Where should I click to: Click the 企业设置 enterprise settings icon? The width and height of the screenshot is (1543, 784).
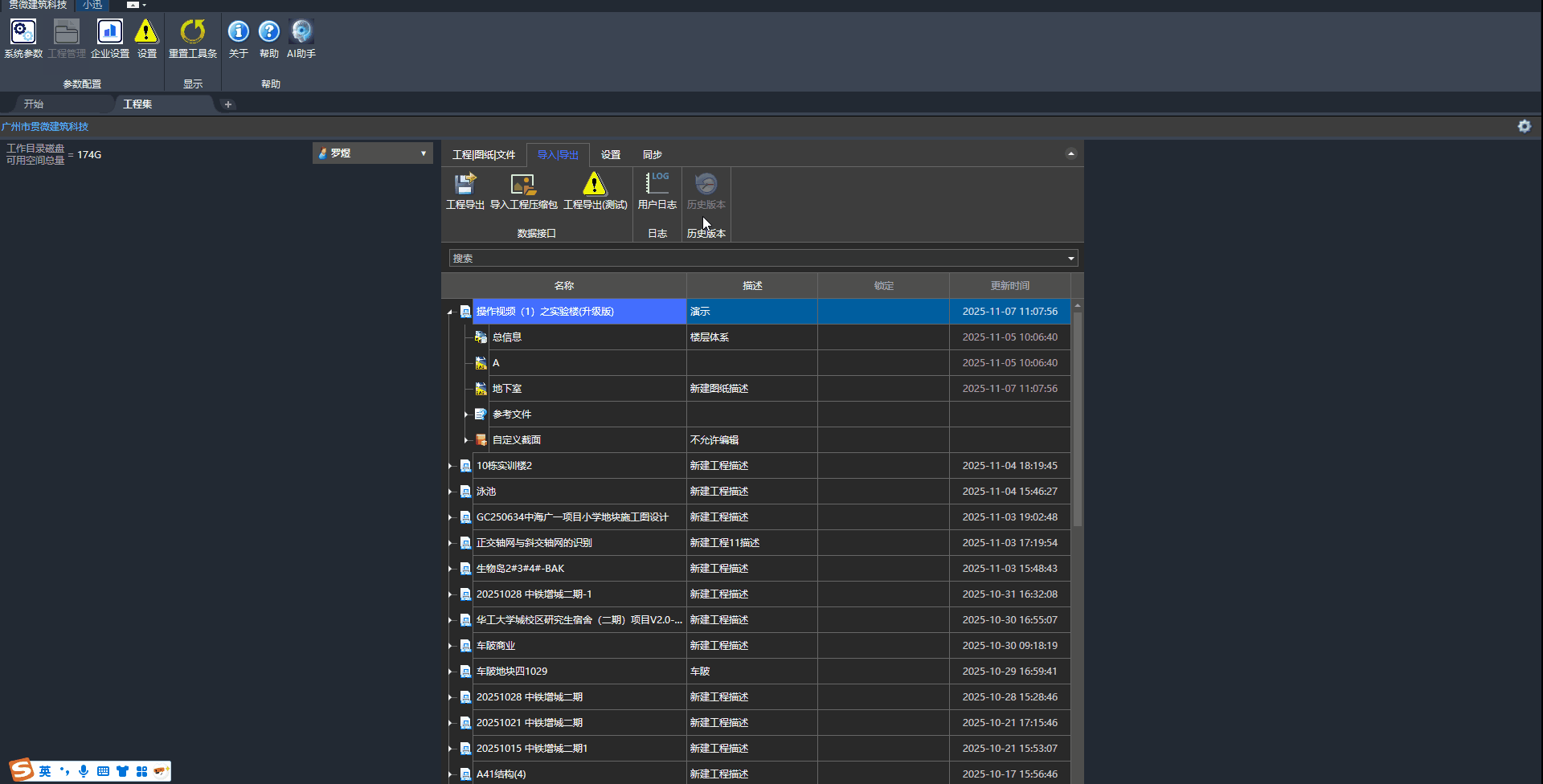pos(110,33)
